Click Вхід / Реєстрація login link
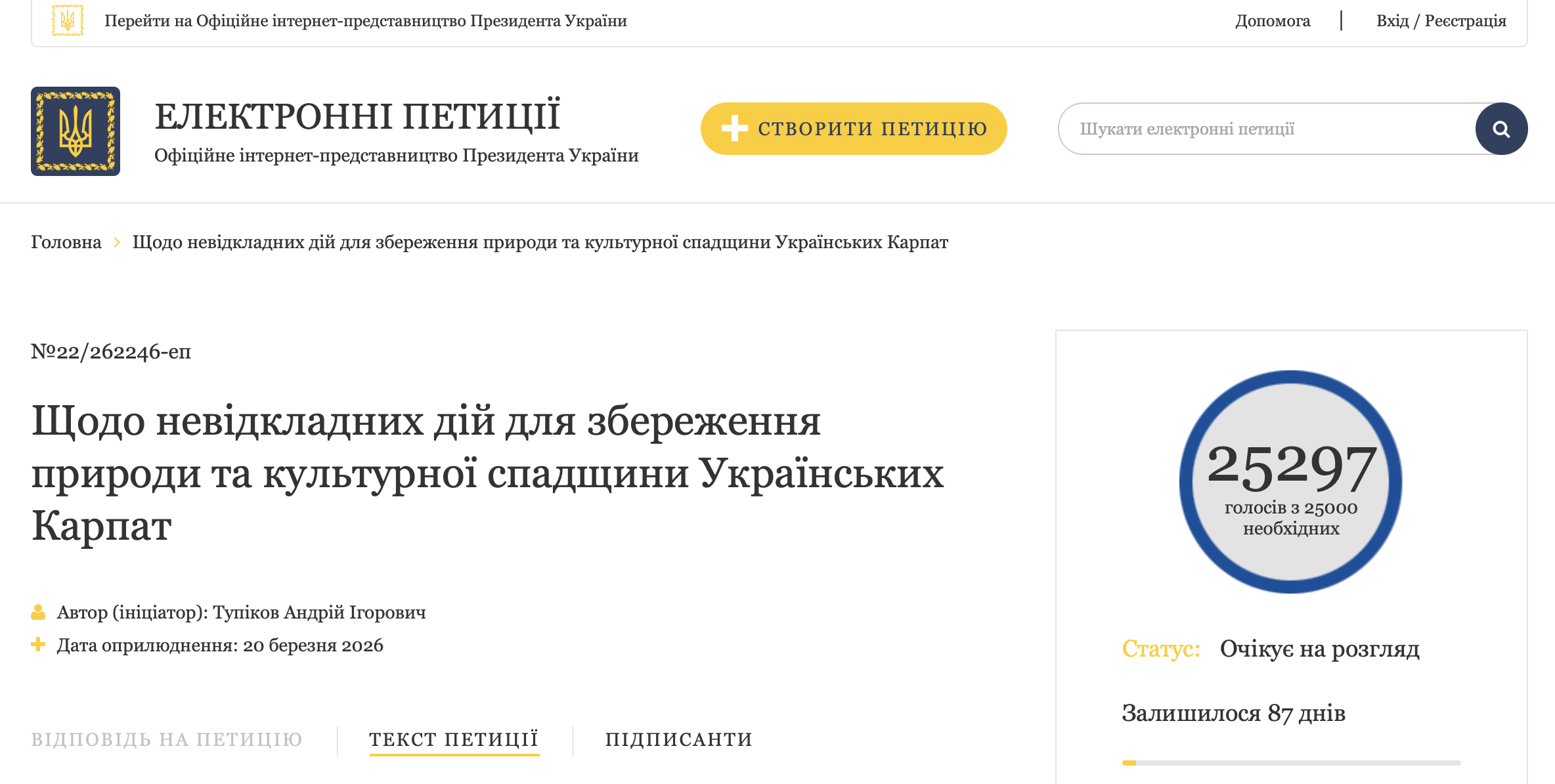Viewport: 1555px width, 784px height. tap(1441, 21)
